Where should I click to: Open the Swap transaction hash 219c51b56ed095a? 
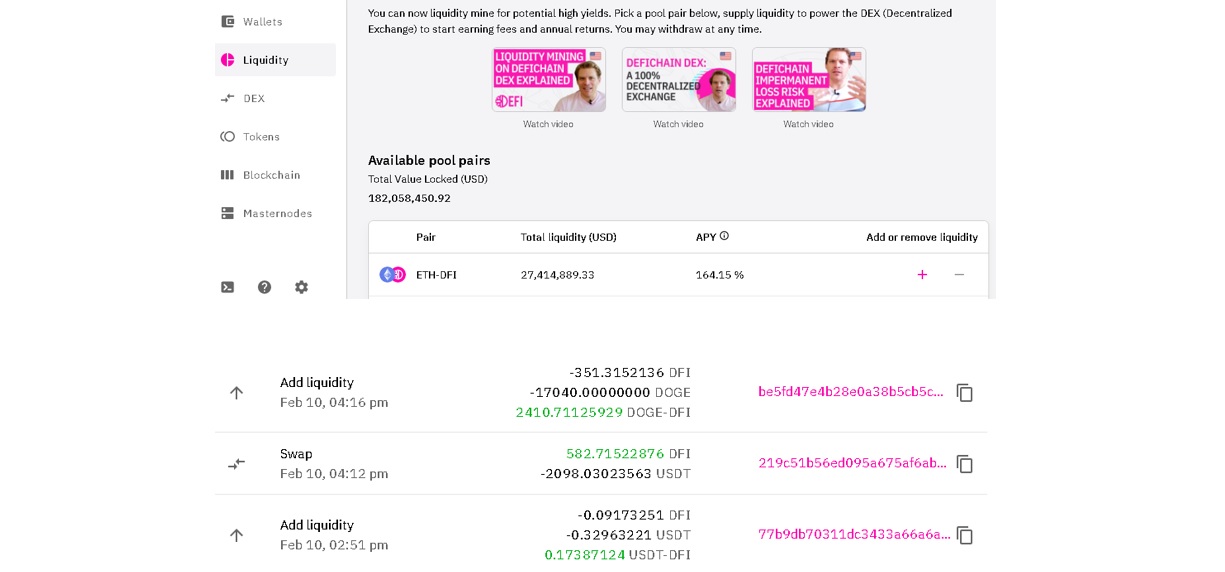click(x=853, y=463)
